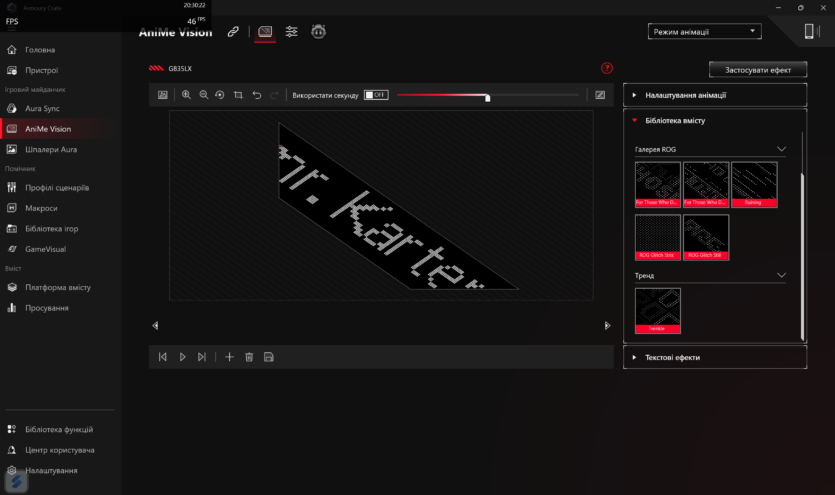
Task: Expand Налаштування анімації section
Action: [715, 95]
